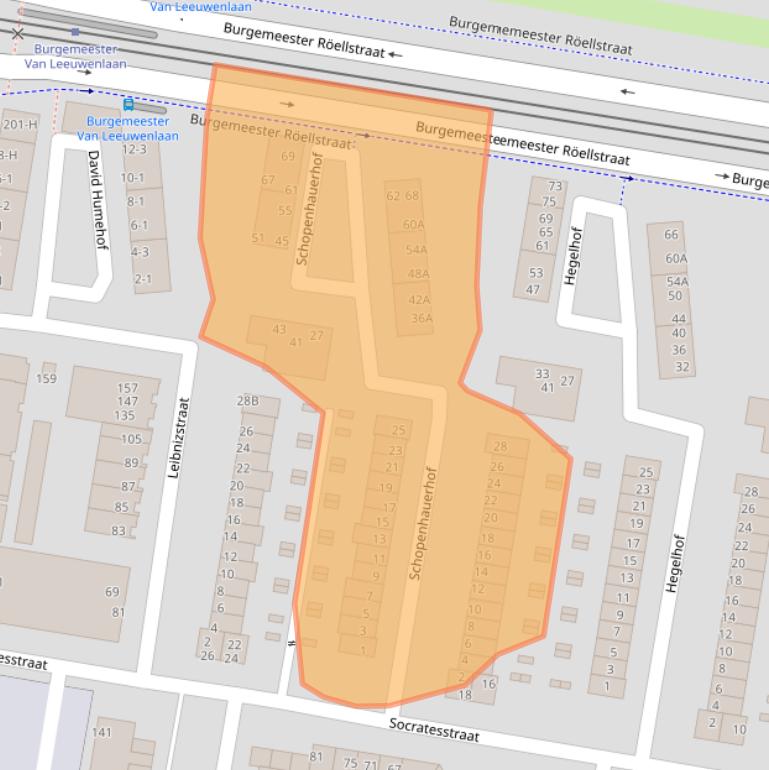Click building number 141 at the bottom left
The image size is (769, 770).
(x=102, y=733)
